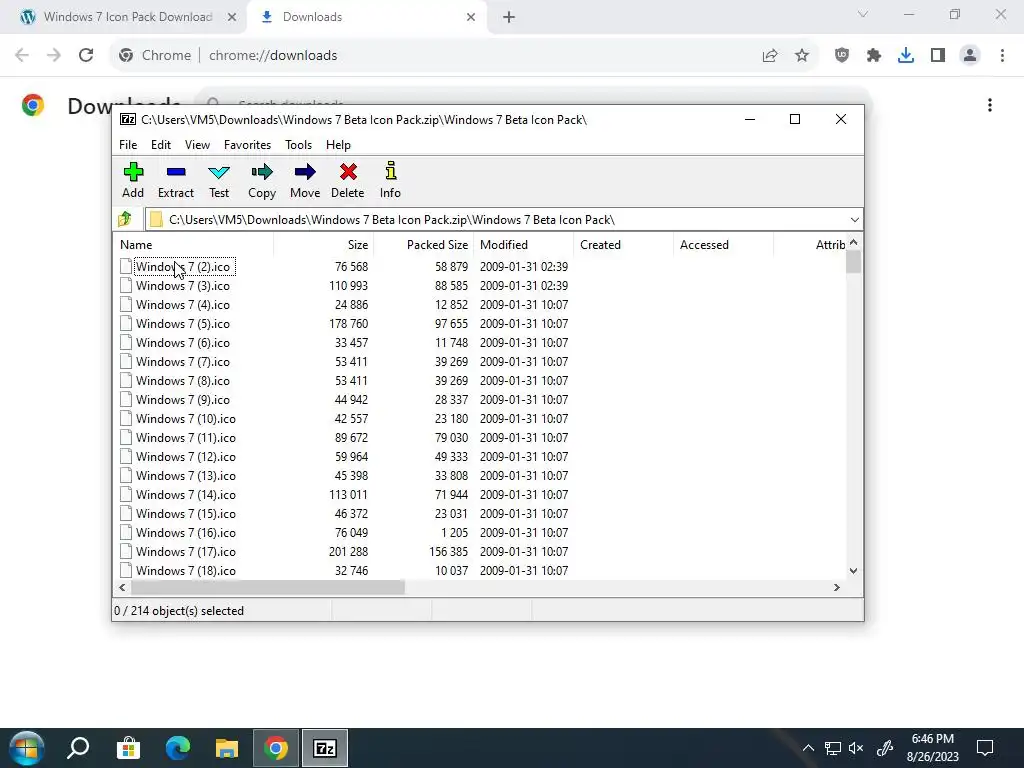Viewport: 1024px width, 768px height.
Task: Open Chrome profile avatar
Action: [x=970, y=56]
